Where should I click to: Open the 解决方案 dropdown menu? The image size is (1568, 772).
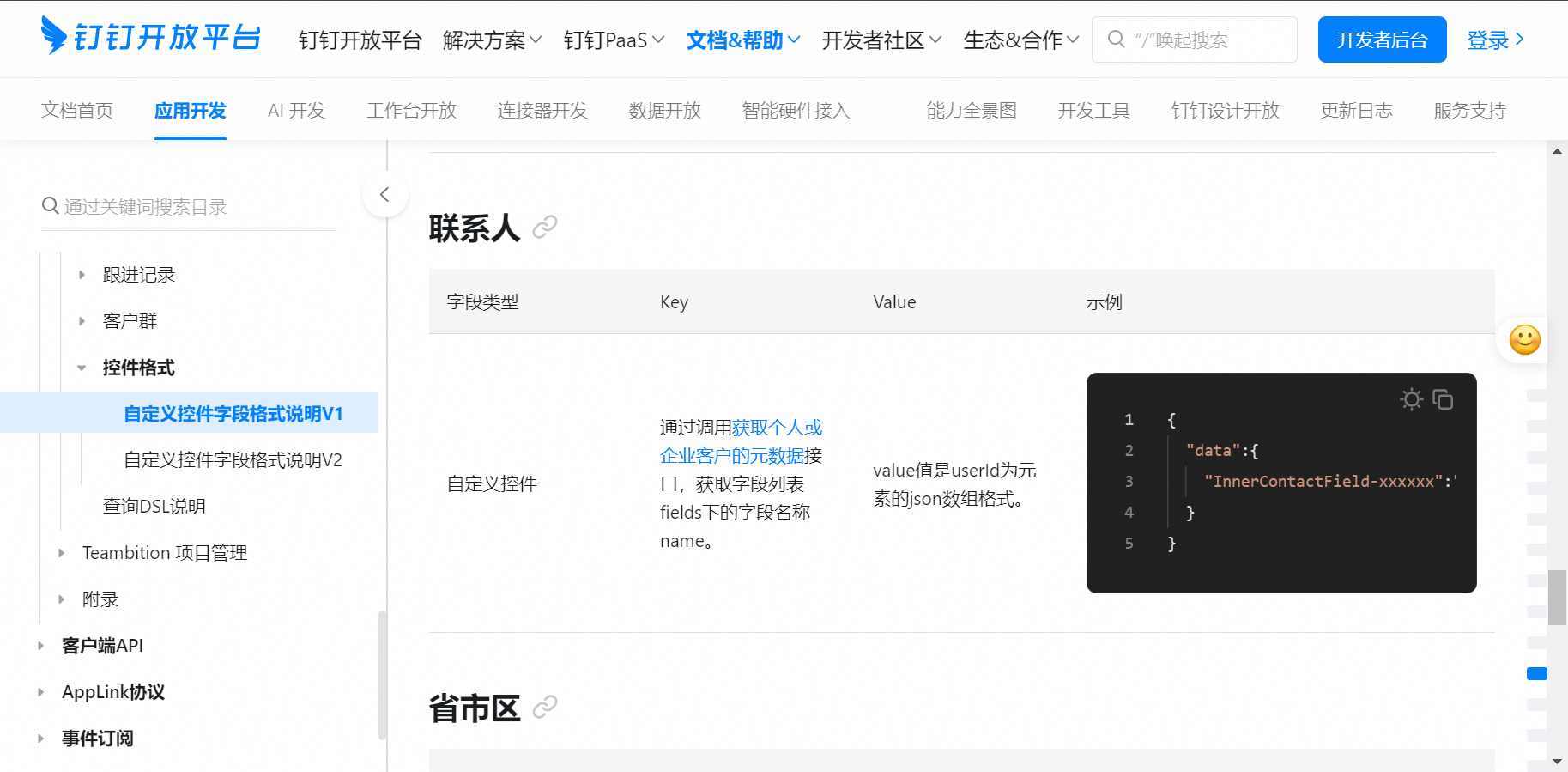[492, 40]
